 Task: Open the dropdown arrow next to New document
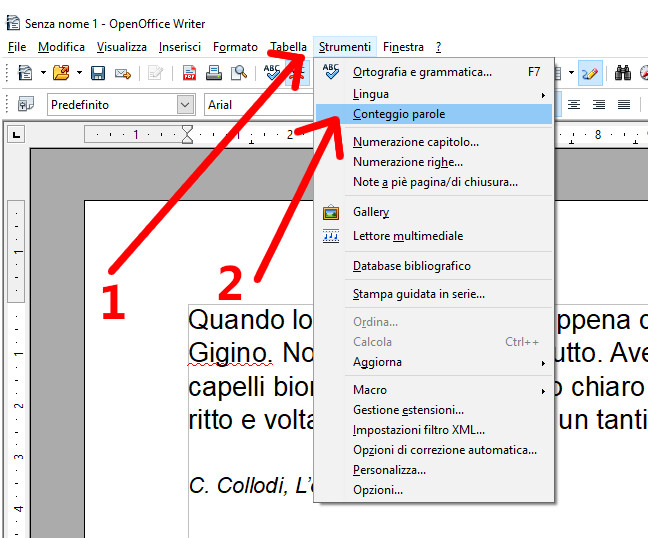43,73
